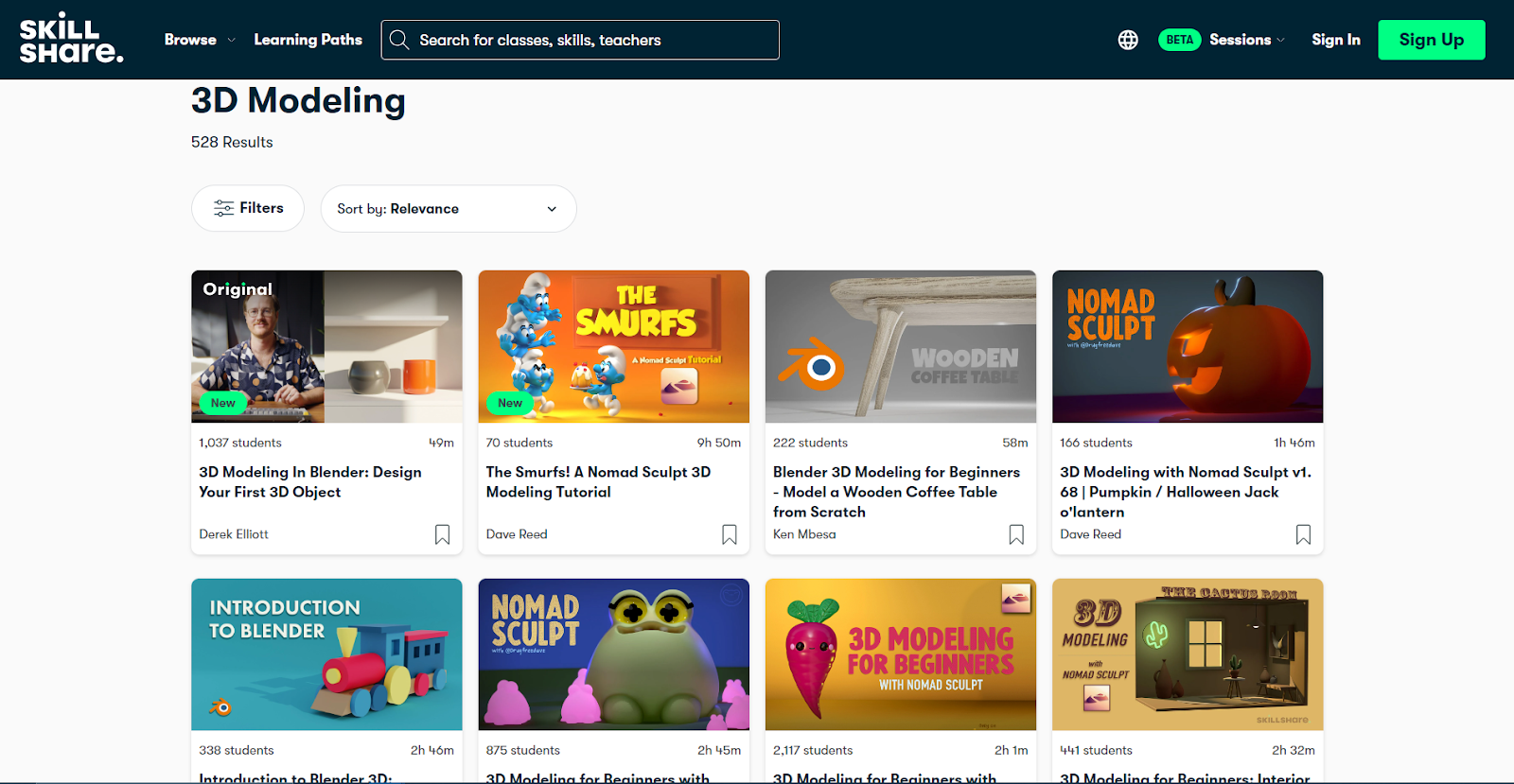Viewport: 1514px width, 784px height.
Task: Click the Skillshare logo
Action: [x=72, y=38]
